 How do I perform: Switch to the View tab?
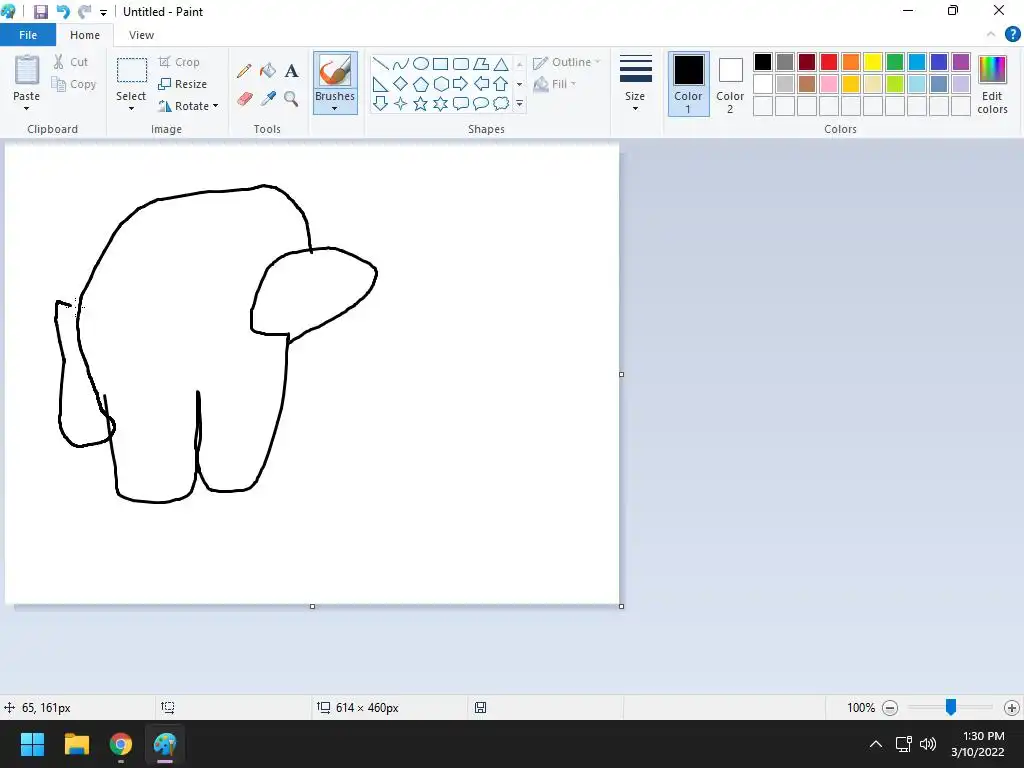tap(141, 35)
